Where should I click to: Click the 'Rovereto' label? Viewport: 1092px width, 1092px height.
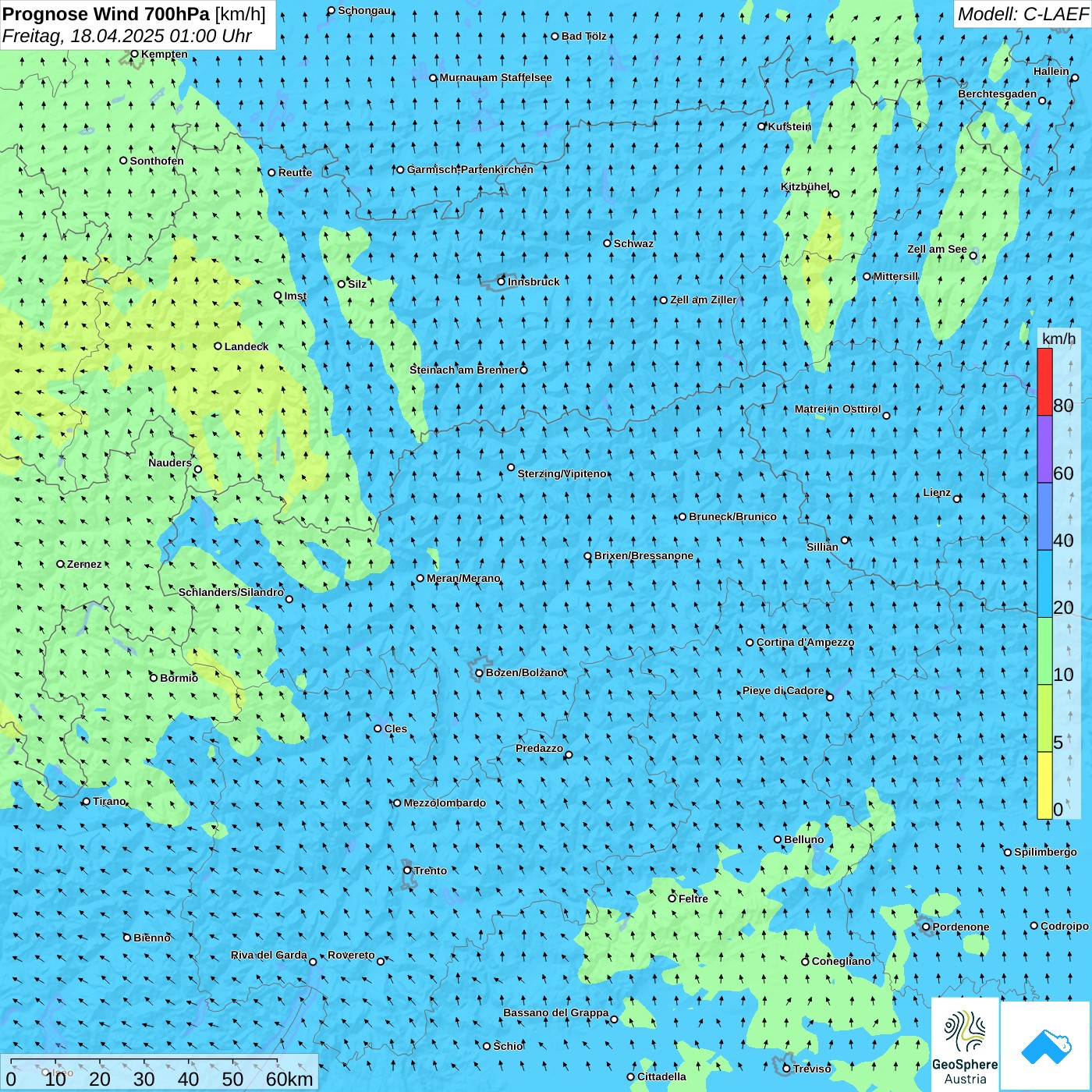click(351, 955)
